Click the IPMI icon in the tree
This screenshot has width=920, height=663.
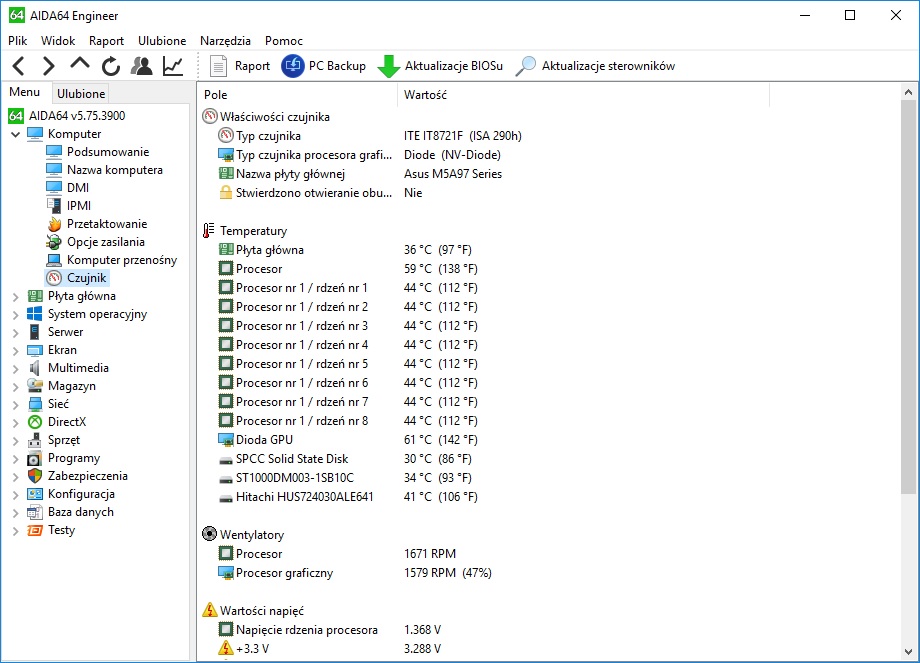[x=54, y=206]
